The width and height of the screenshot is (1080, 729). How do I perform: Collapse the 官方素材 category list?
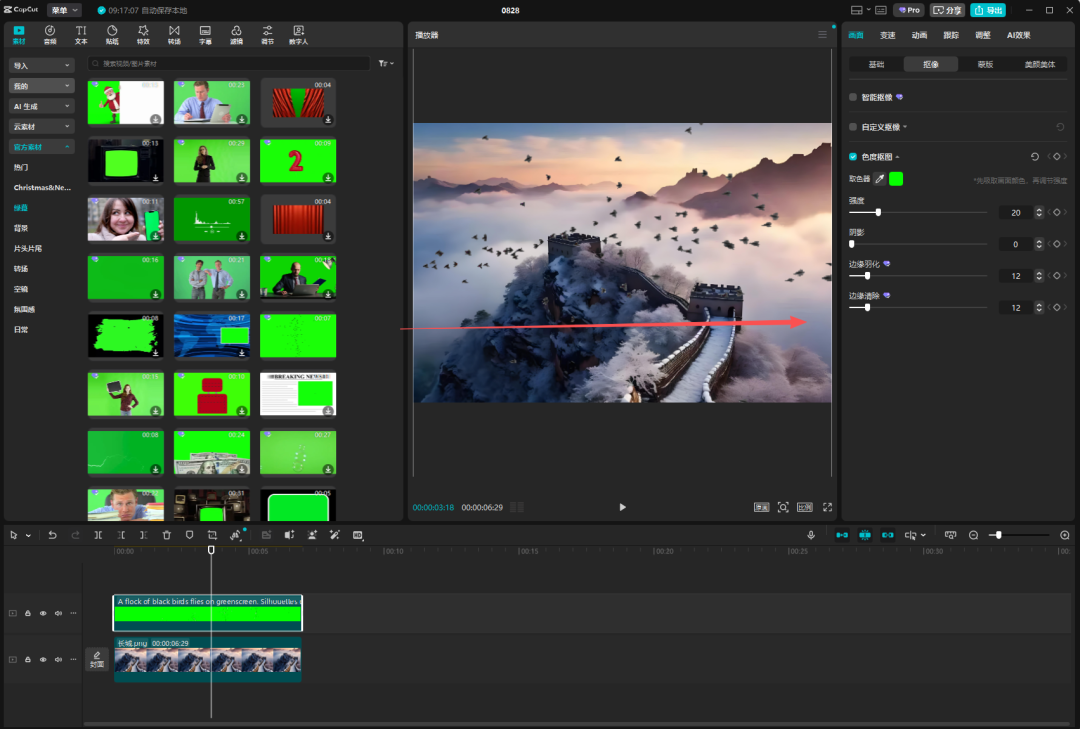pyautogui.click(x=42, y=147)
